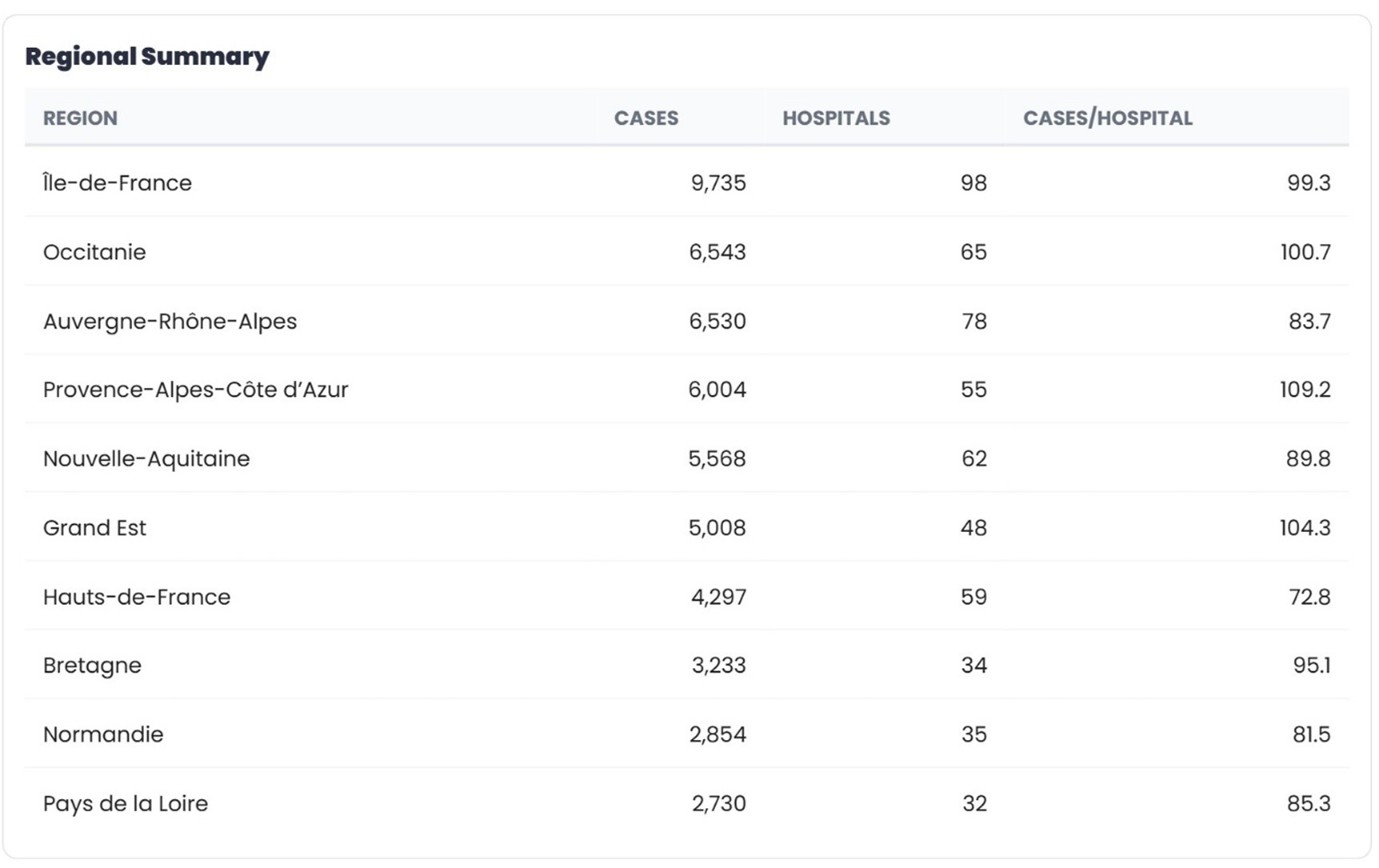Click the HOSPITALS column header
The image size is (1379, 868).
[x=836, y=118]
